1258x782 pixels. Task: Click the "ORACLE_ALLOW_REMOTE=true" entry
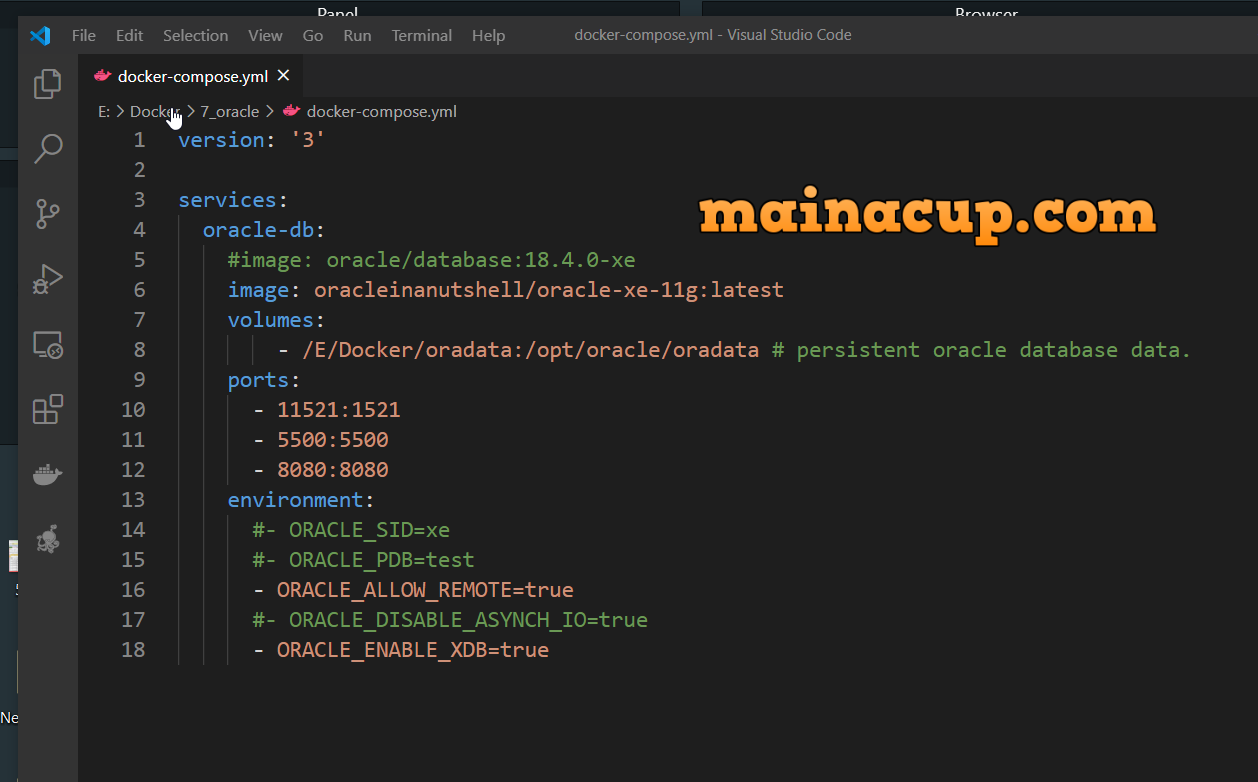click(x=425, y=590)
